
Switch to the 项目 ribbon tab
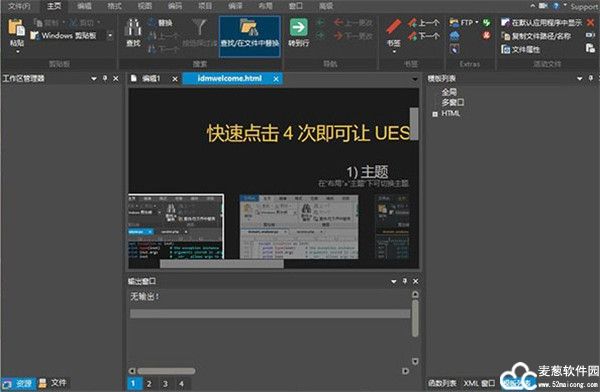pyautogui.click(x=205, y=6)
